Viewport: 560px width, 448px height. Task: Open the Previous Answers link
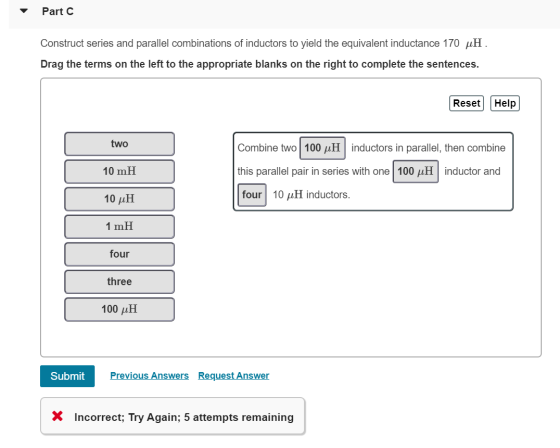(x=149, y=375)
